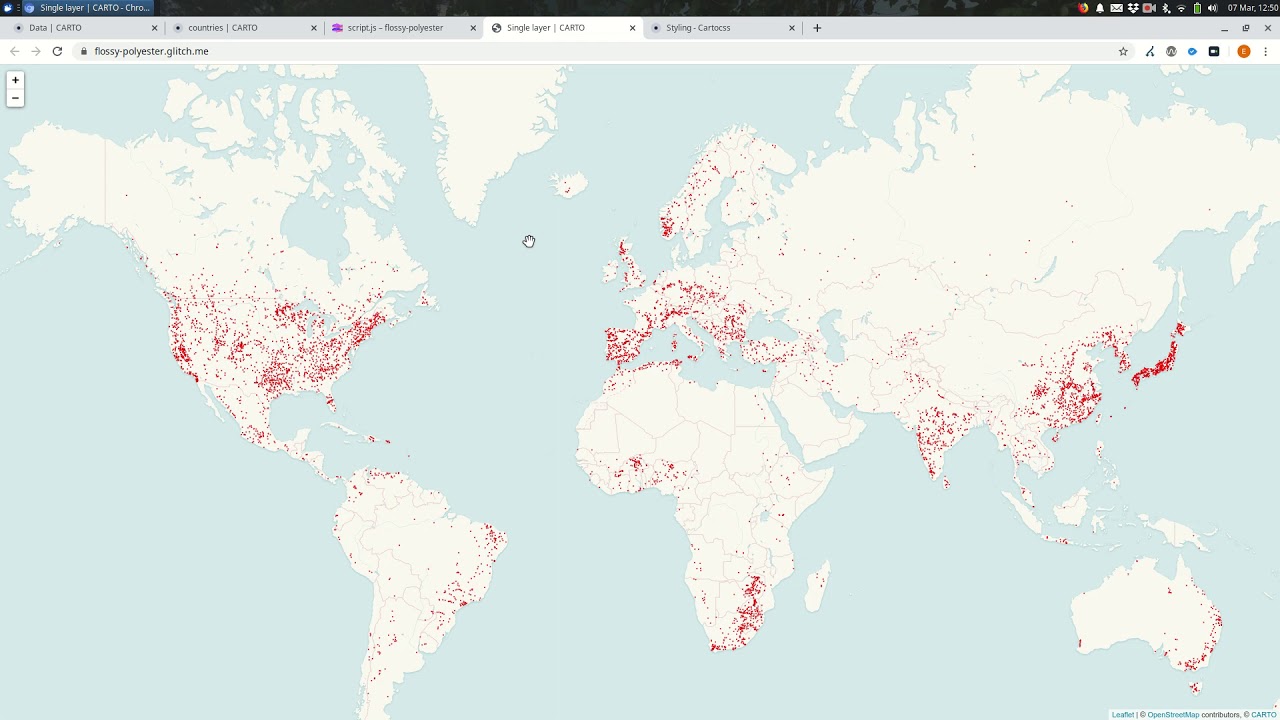Check battery status icon
Viewport: 1280px width, 720px height.
(x=1197, y=8)
